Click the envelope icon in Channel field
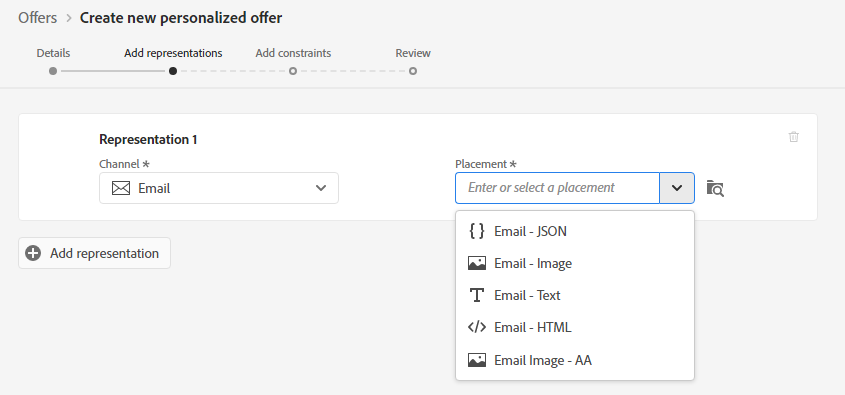 pyautogui.click(x=121, y=188)
